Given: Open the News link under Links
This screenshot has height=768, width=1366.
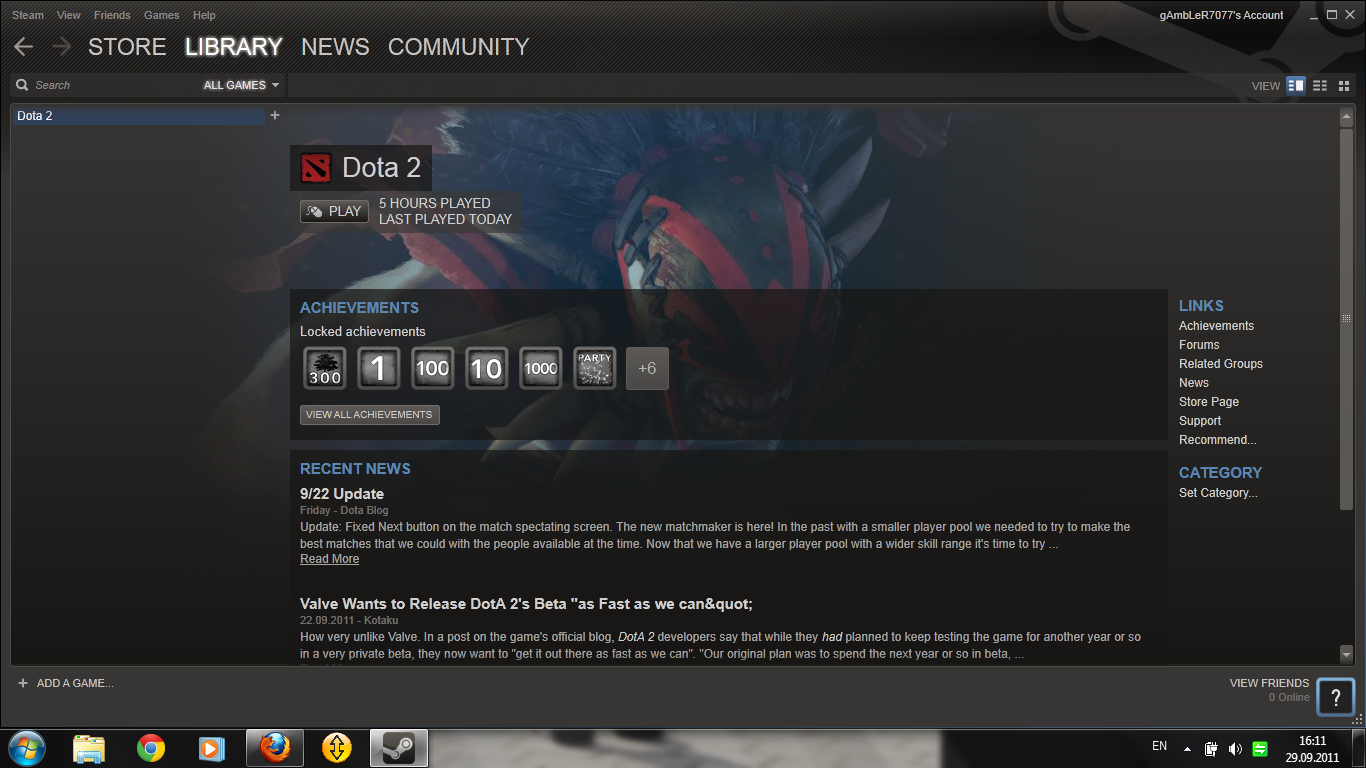Looking at the screenshot, I should [1194, 383].
